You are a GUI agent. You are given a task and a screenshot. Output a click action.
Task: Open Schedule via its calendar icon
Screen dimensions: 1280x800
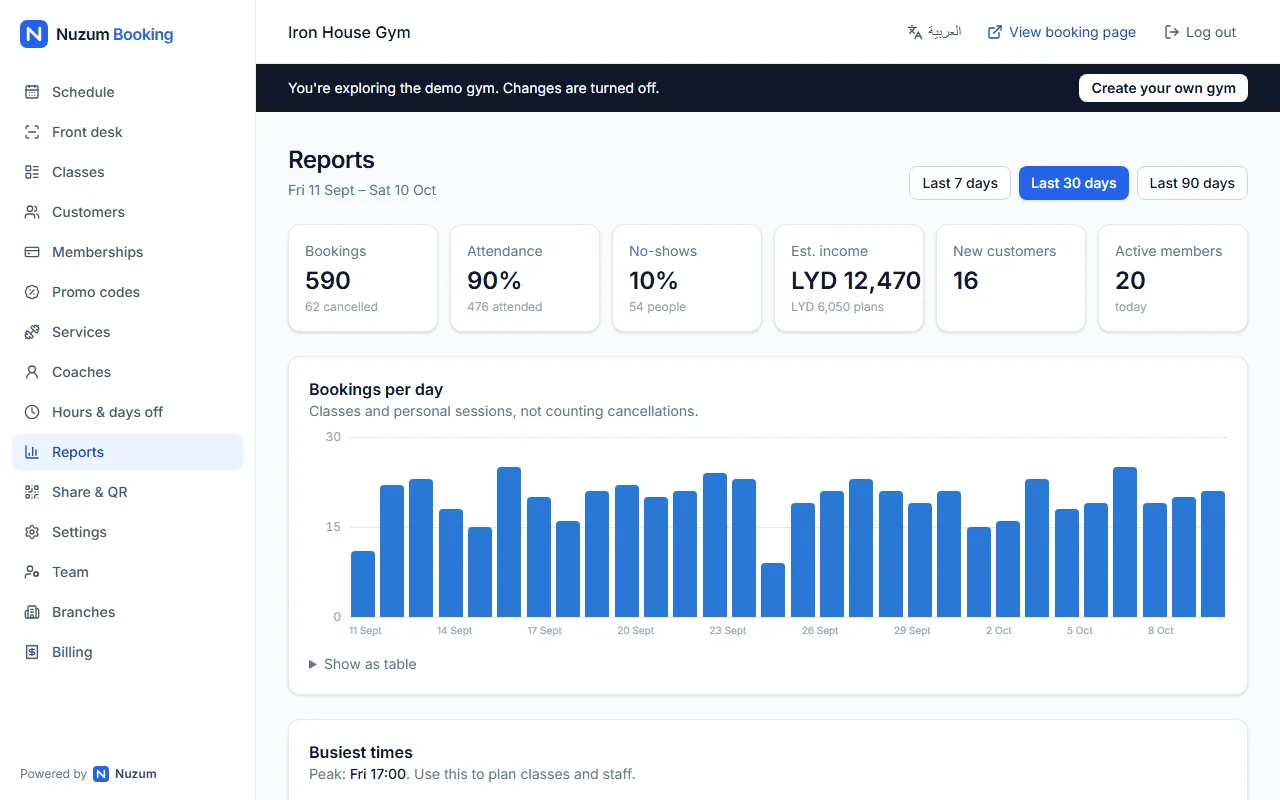[32, 92]
